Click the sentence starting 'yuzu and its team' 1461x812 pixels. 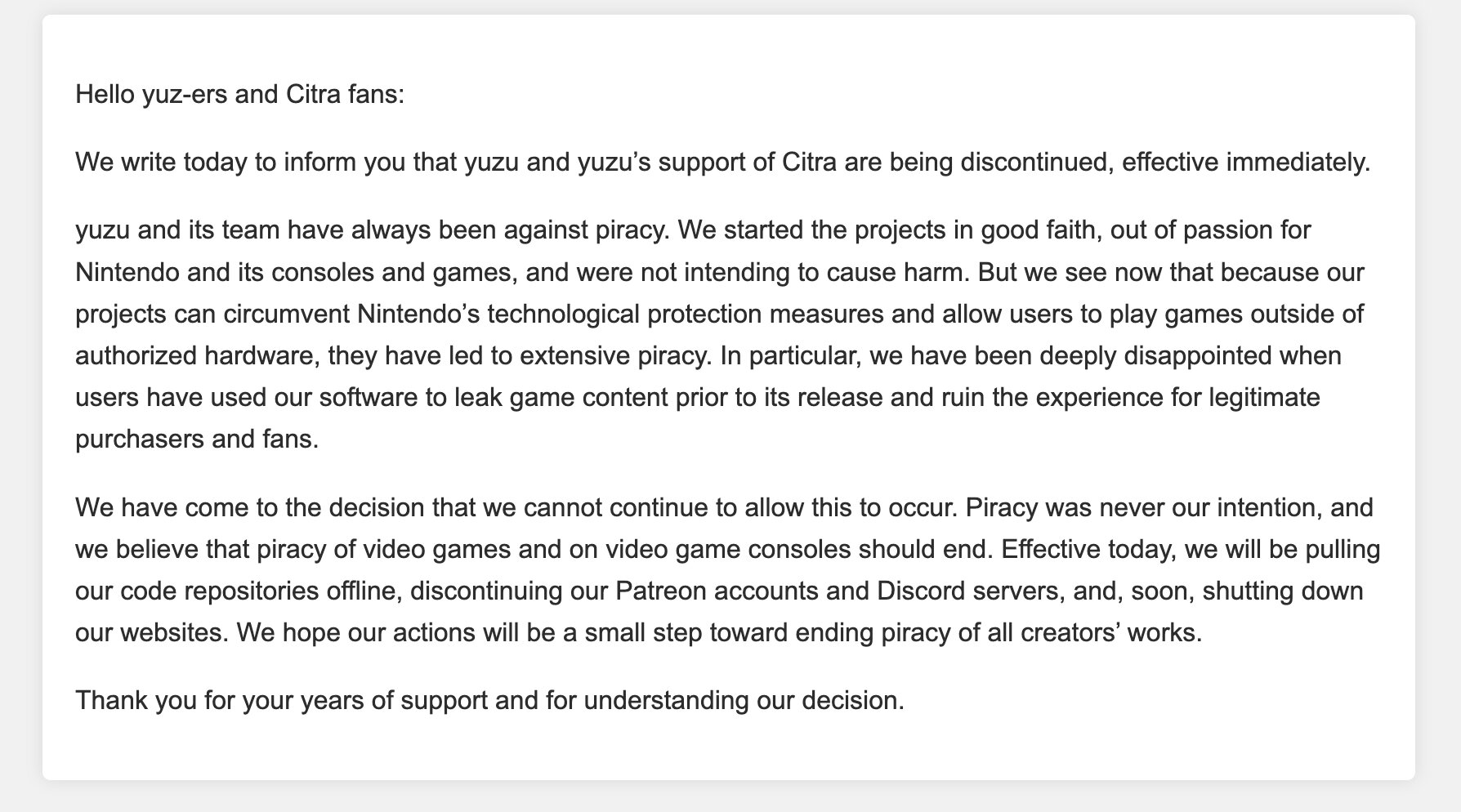373,230
